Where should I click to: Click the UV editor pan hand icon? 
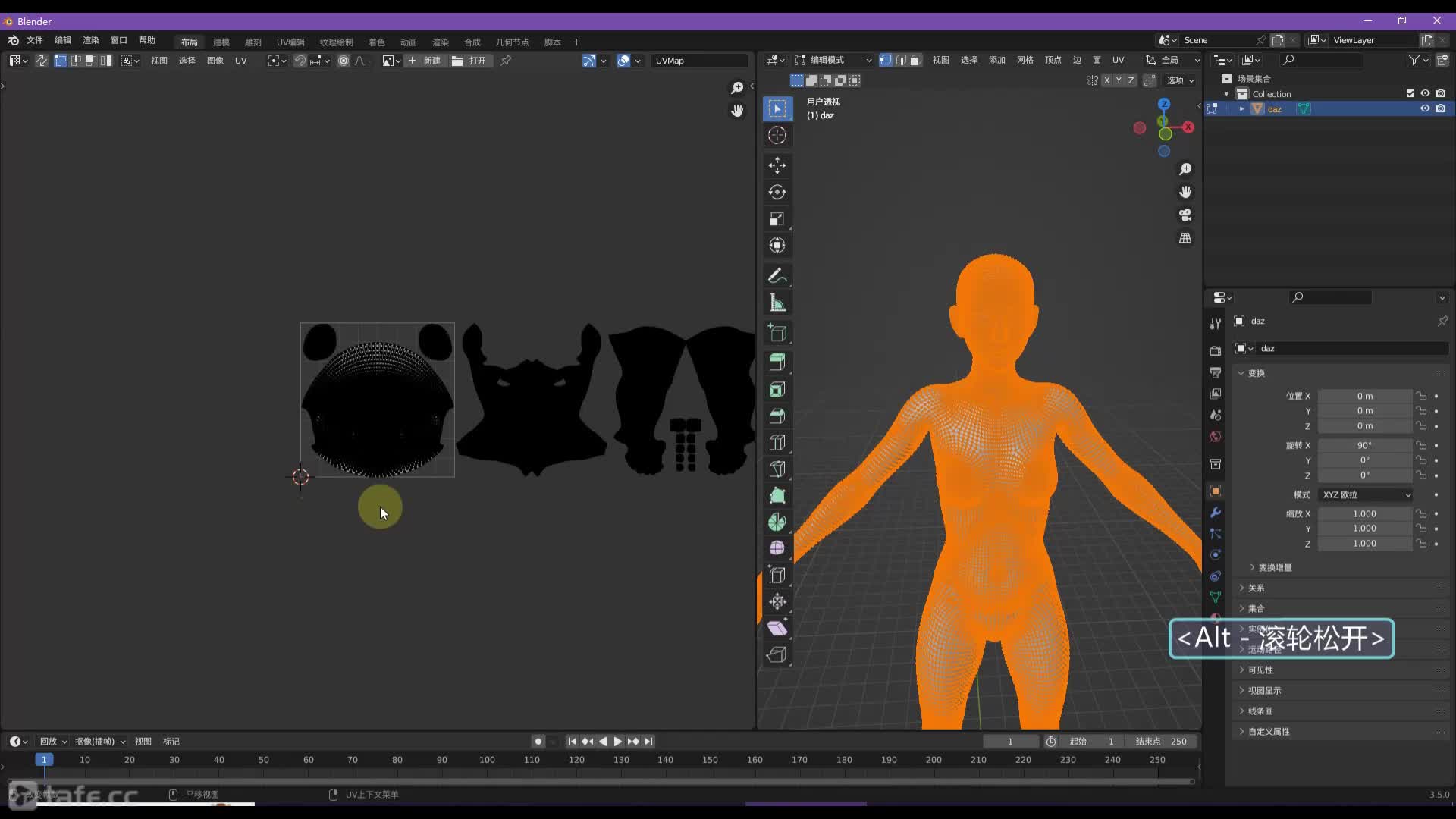tap(737, 111)
